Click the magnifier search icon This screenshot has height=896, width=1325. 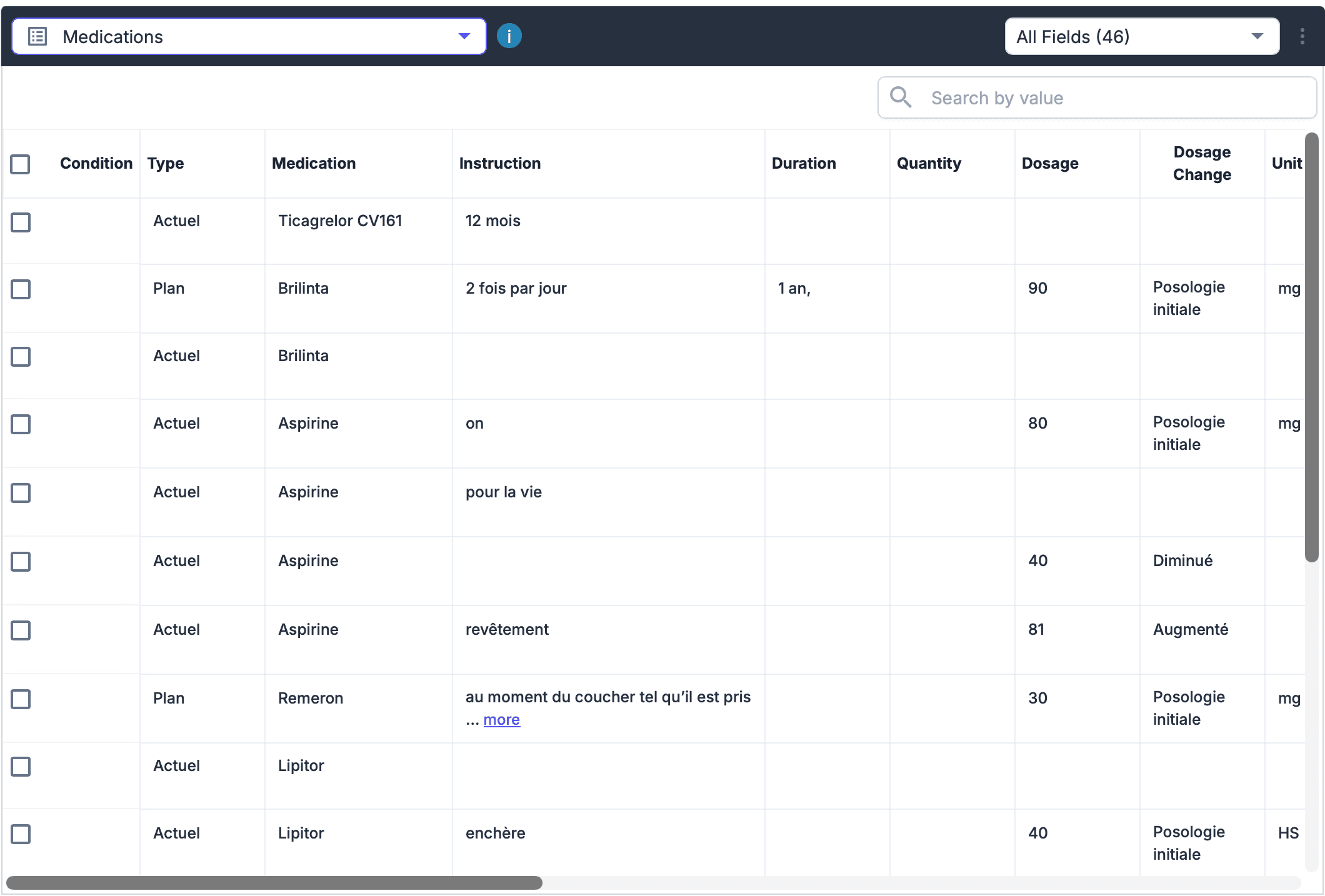[x=901, y=97]
